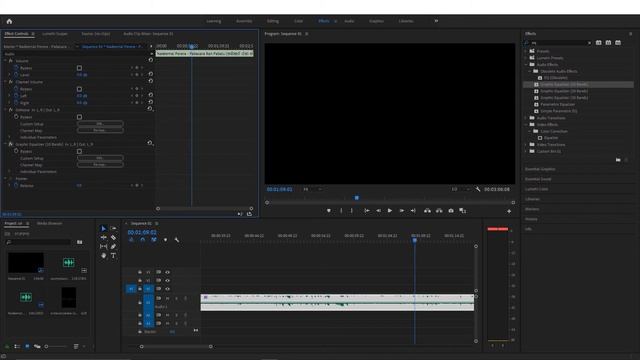
Task: Switch to the Audio workspace
Action: [x=349, y=21]
